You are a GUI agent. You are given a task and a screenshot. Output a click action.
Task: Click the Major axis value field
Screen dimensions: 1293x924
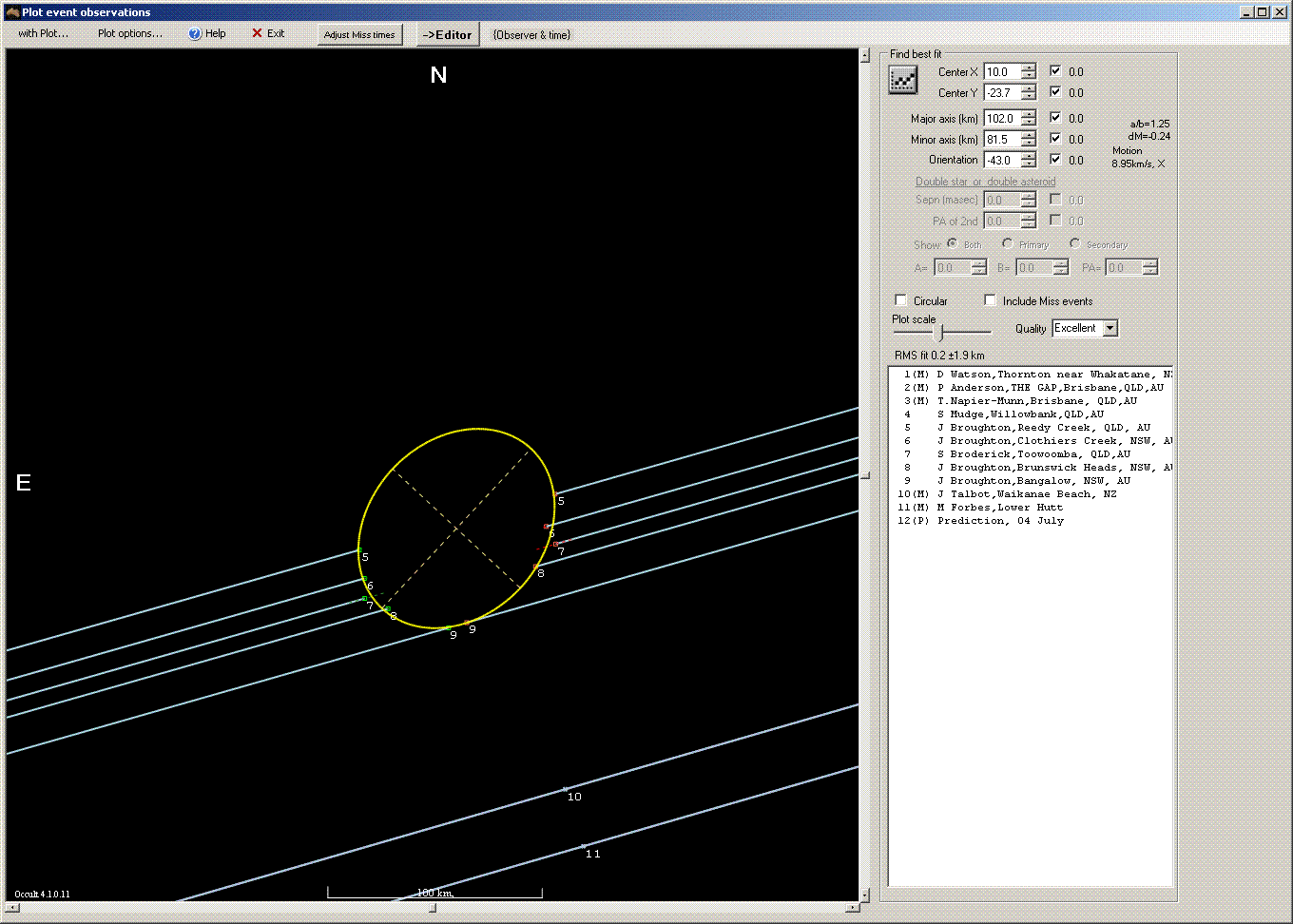pos(1002,118)
